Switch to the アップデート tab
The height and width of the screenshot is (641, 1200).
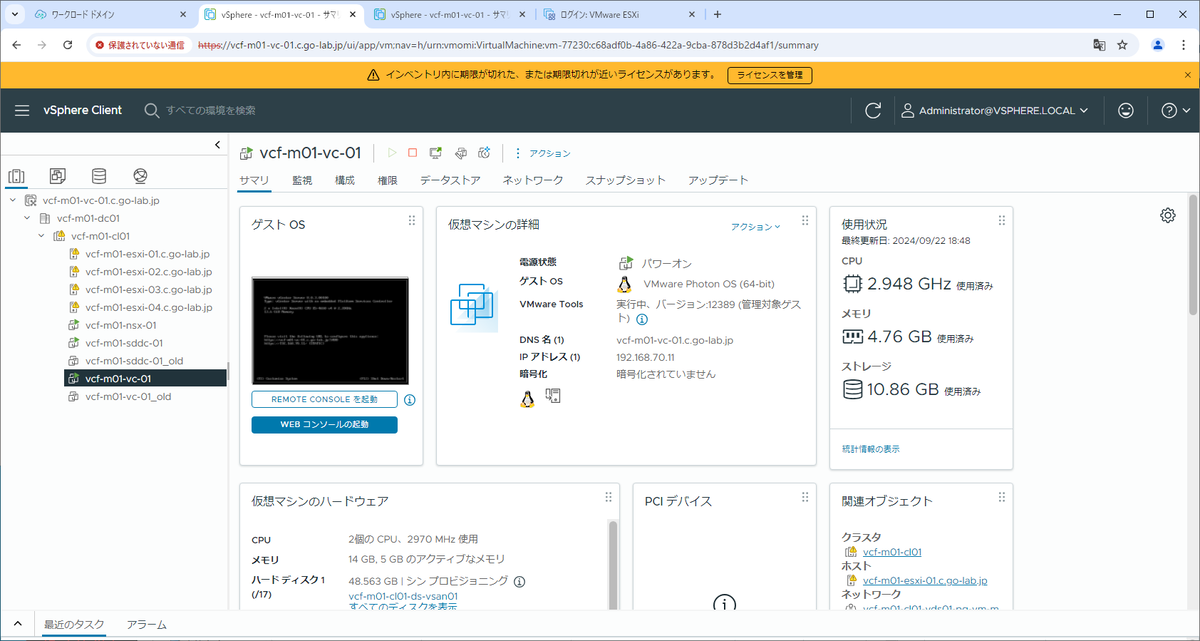[x=718, y=180]
